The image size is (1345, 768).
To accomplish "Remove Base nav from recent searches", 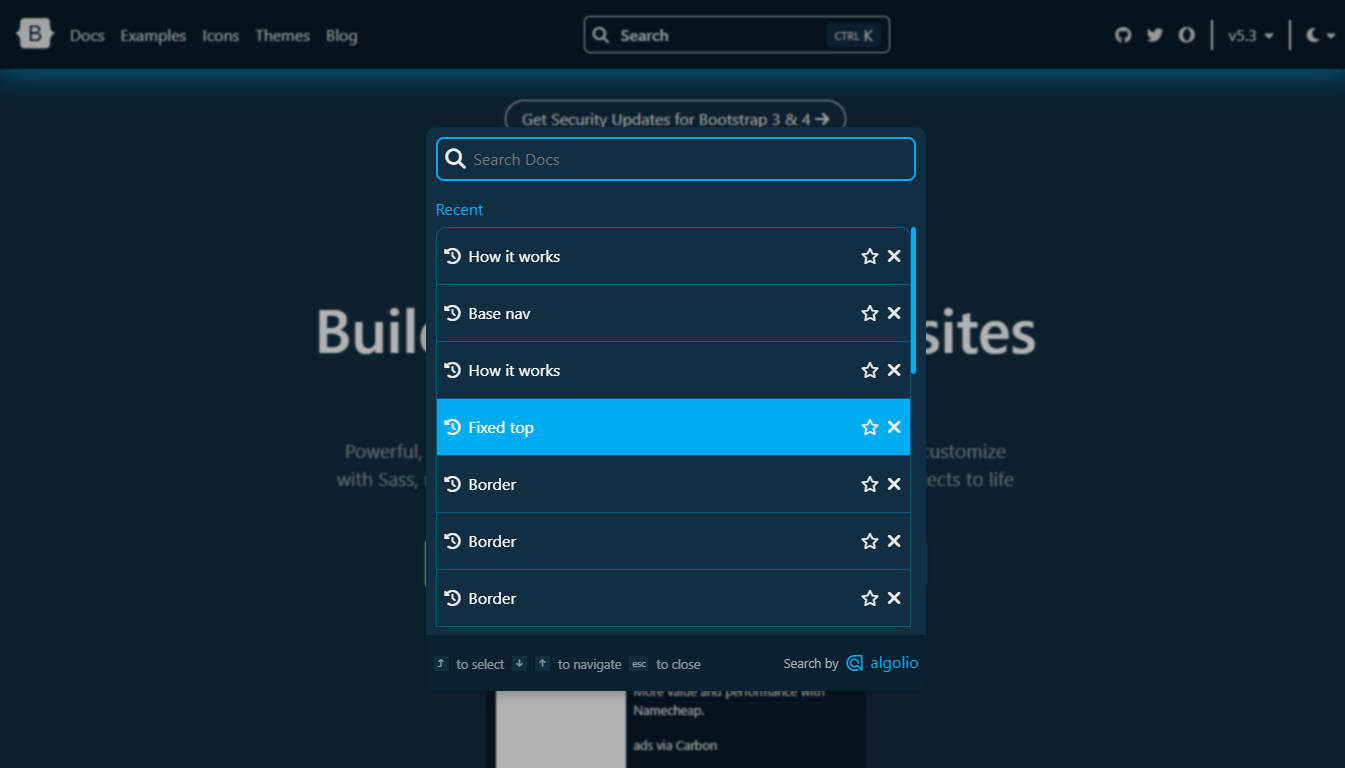I will pos(895,313).
